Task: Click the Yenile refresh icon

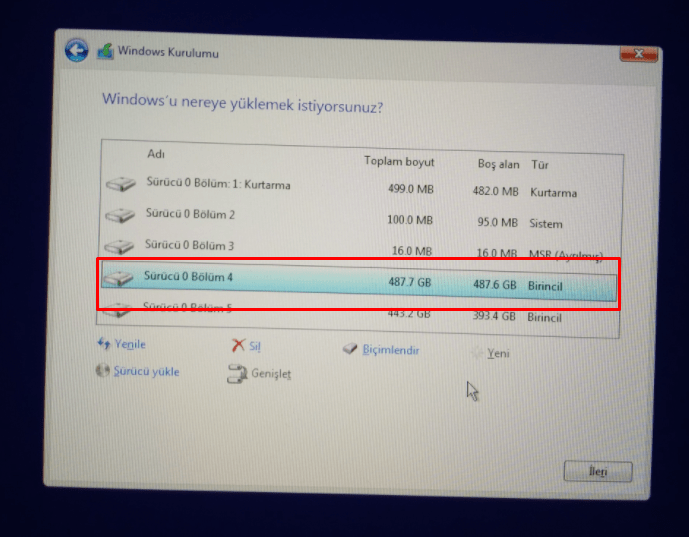Action: 104,343
